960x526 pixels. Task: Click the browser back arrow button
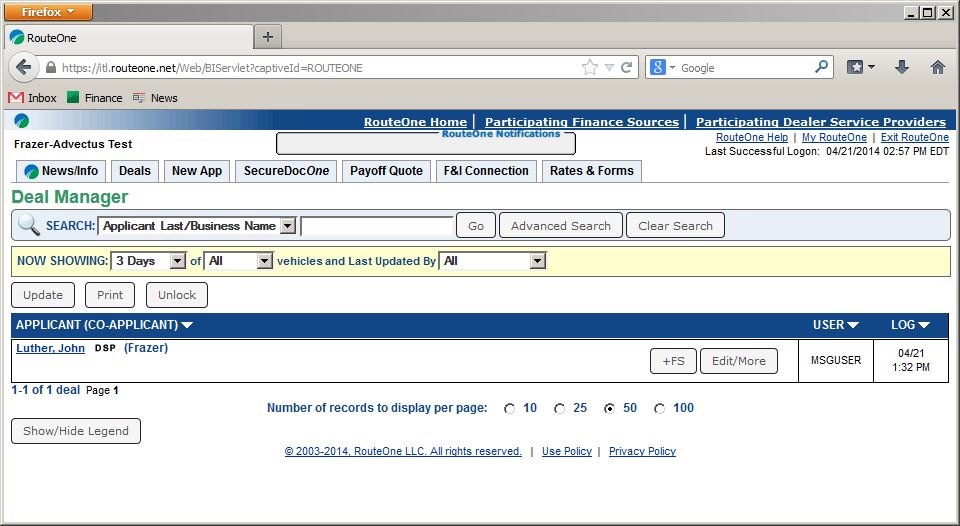23,67
